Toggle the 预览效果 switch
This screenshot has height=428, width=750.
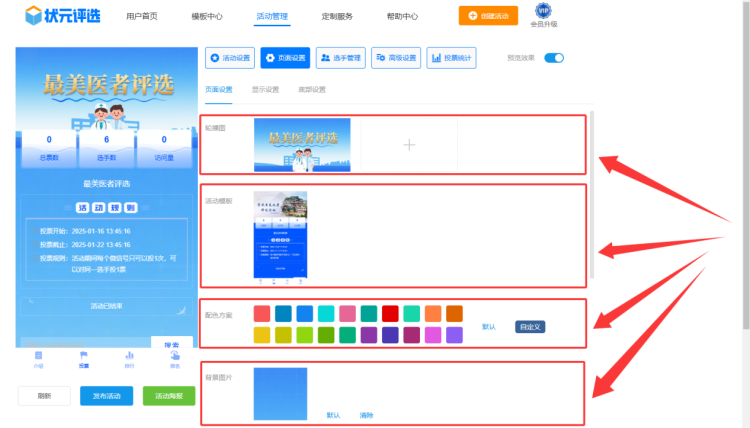click(x=554, y=58)
